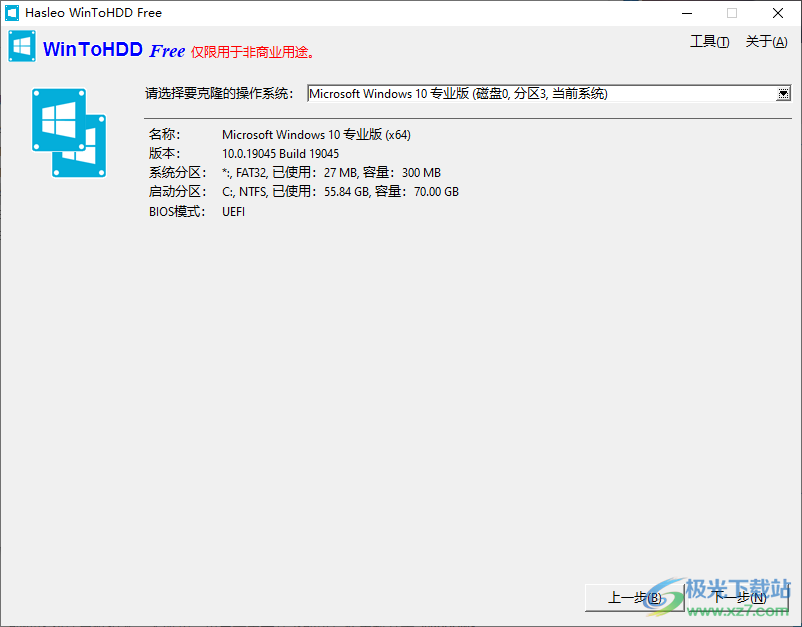Click the title bar application icon

click(12, 13)
